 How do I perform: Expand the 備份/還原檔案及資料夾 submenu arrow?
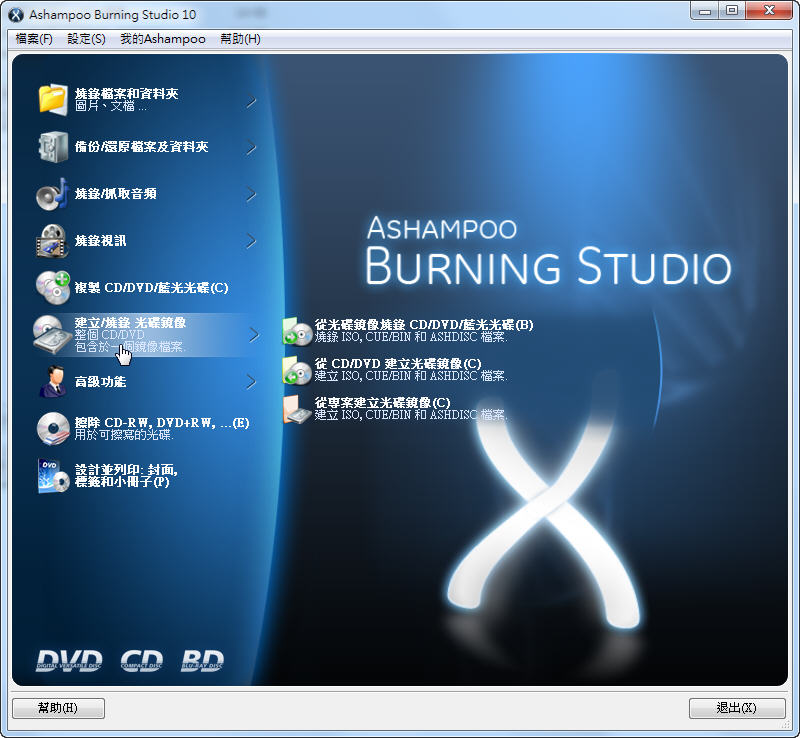(x=251, y=148)
